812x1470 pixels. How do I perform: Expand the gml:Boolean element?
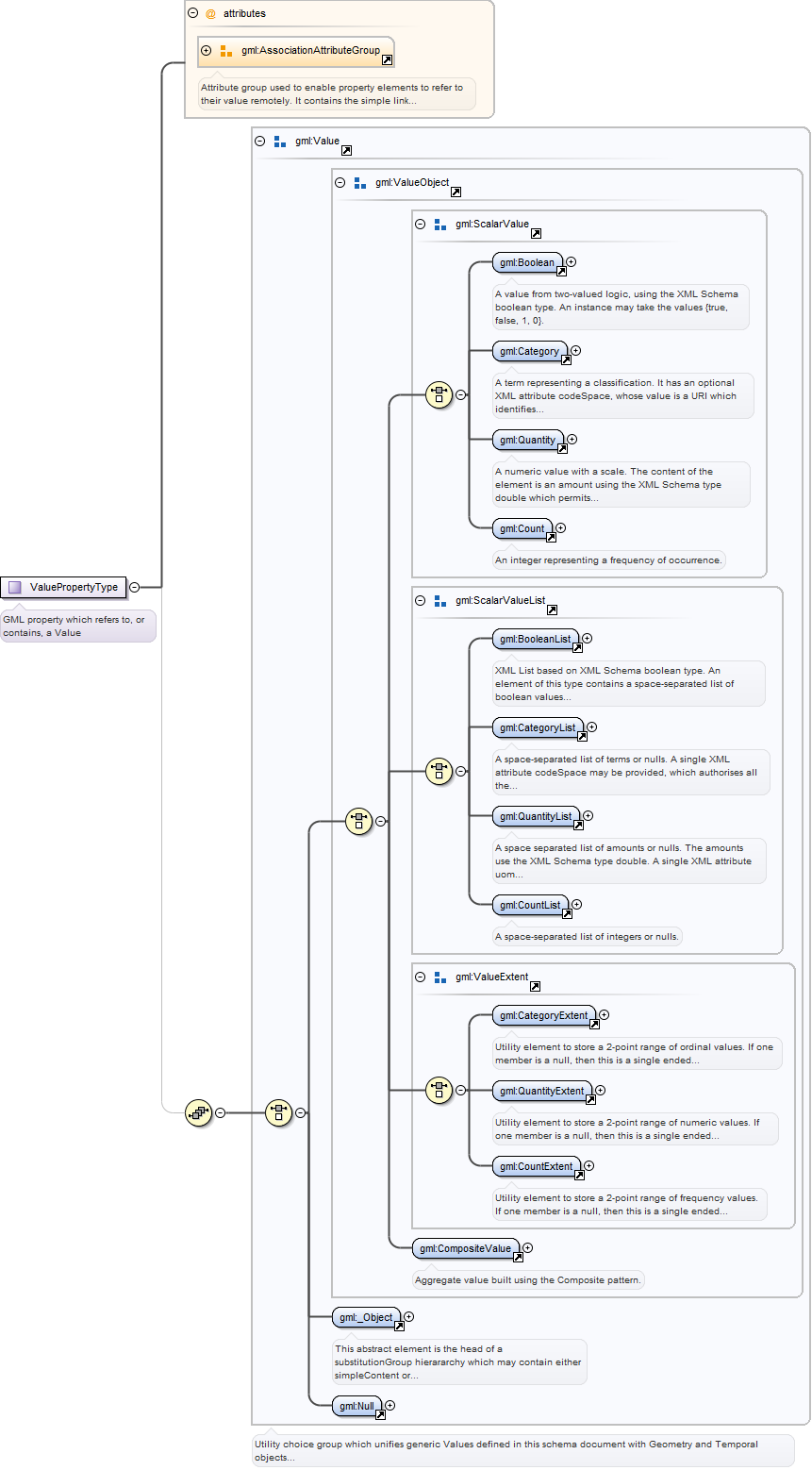[x=571, y=262]
